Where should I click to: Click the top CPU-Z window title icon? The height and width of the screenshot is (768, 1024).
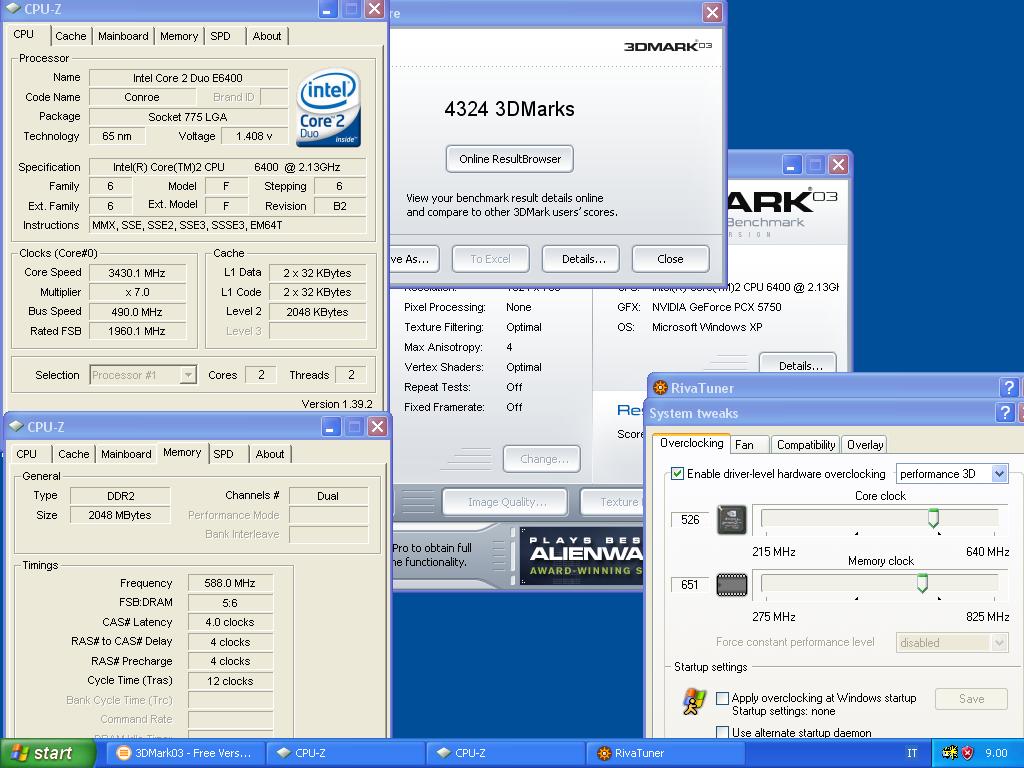point(13,8)
